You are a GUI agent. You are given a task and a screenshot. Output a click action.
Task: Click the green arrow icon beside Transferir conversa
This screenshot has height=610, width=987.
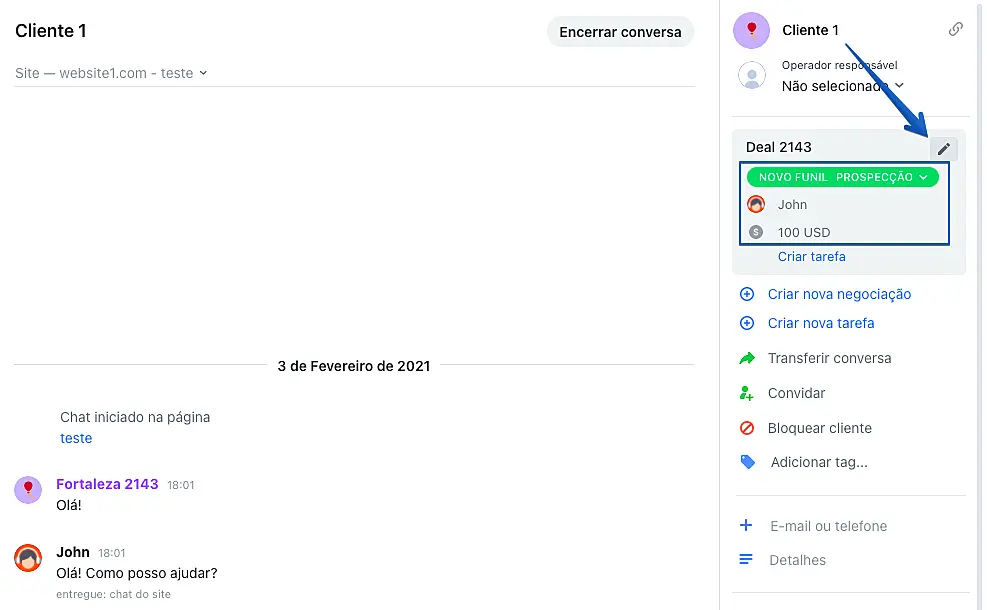pyautogui.click(x=746, y=358)
